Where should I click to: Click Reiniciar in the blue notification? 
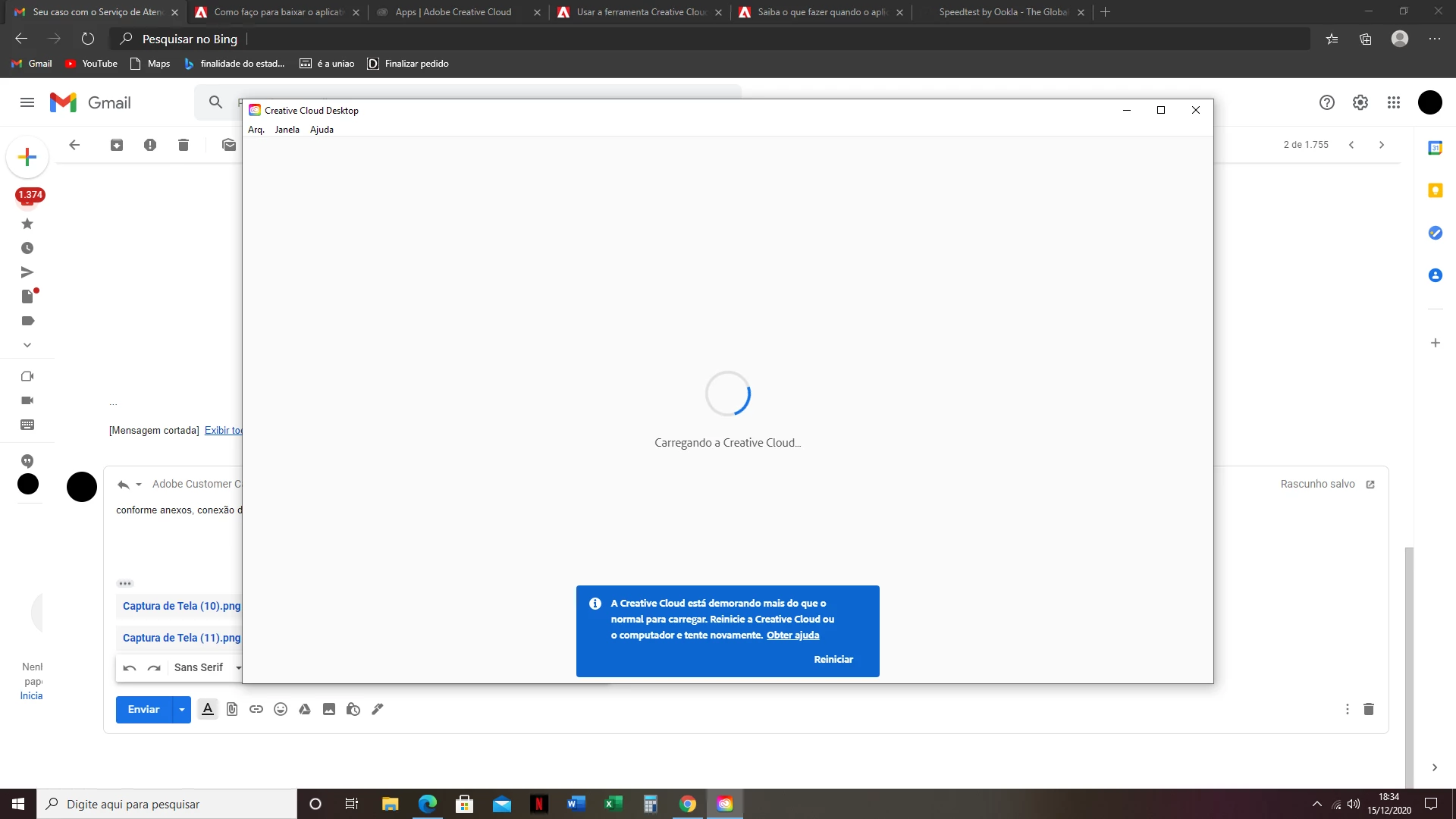click(833, 660)
